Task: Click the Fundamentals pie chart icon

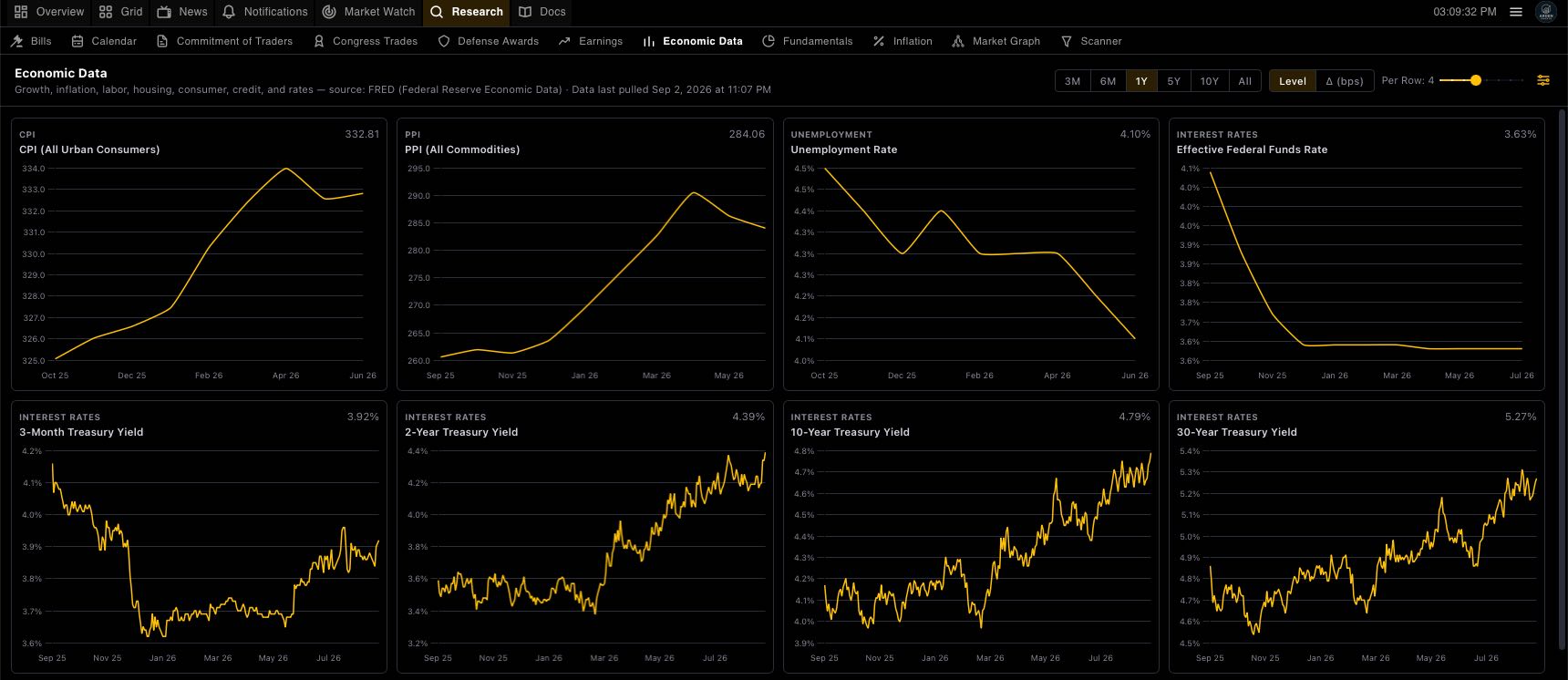Action: pyautogui.click(x=769, y=41)
